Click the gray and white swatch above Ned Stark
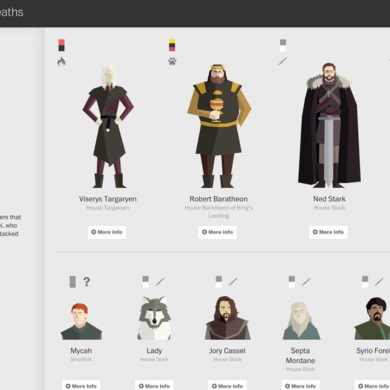The width and height of the screenshot is (390, 390). coord(283,45)
